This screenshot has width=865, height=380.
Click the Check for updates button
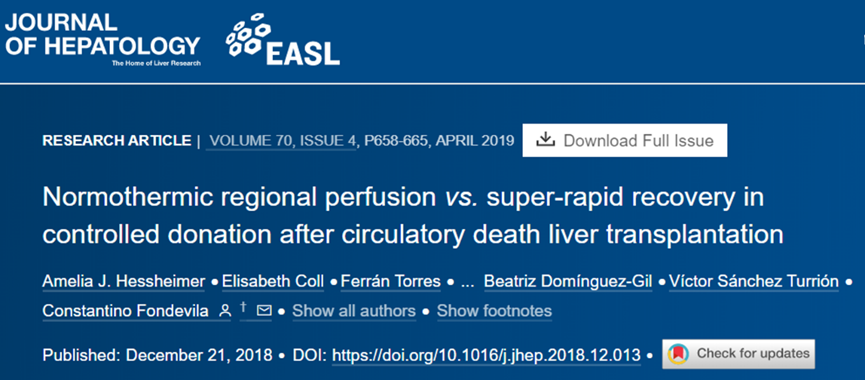(738, 354)
